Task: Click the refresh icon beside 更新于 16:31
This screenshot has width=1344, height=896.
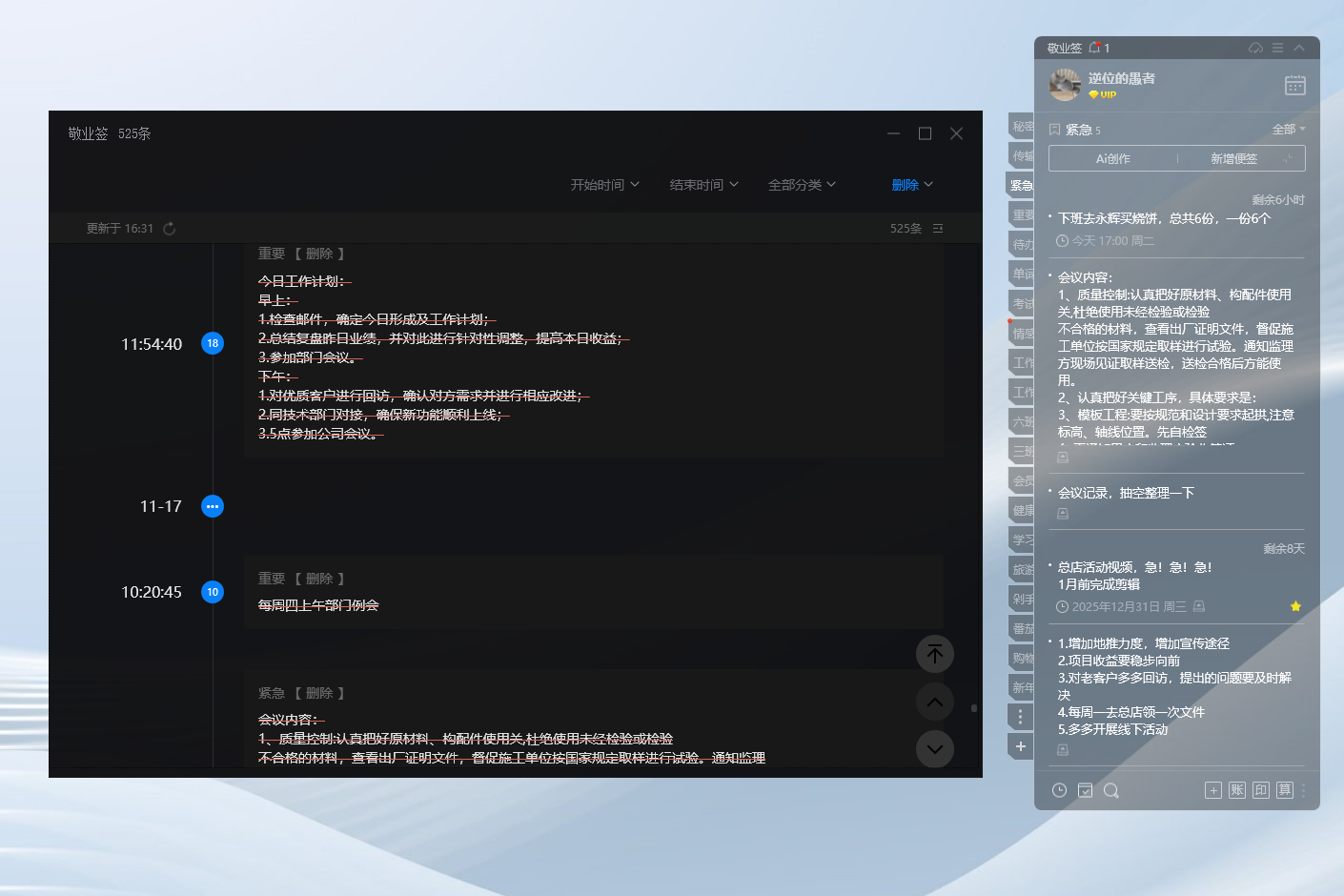Action: point(170,228)
